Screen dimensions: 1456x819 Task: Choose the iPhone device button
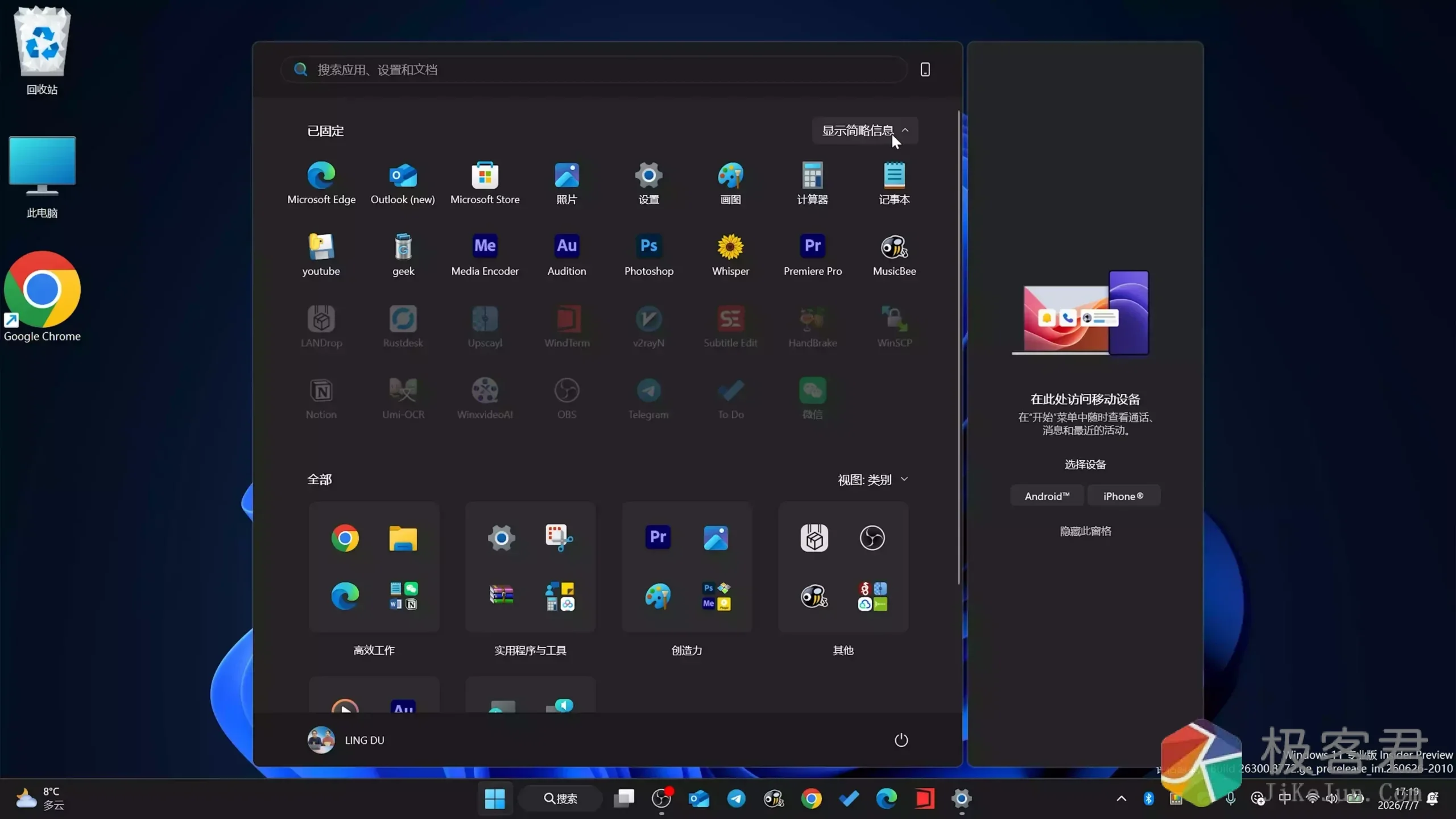[x=1123, y=496]
